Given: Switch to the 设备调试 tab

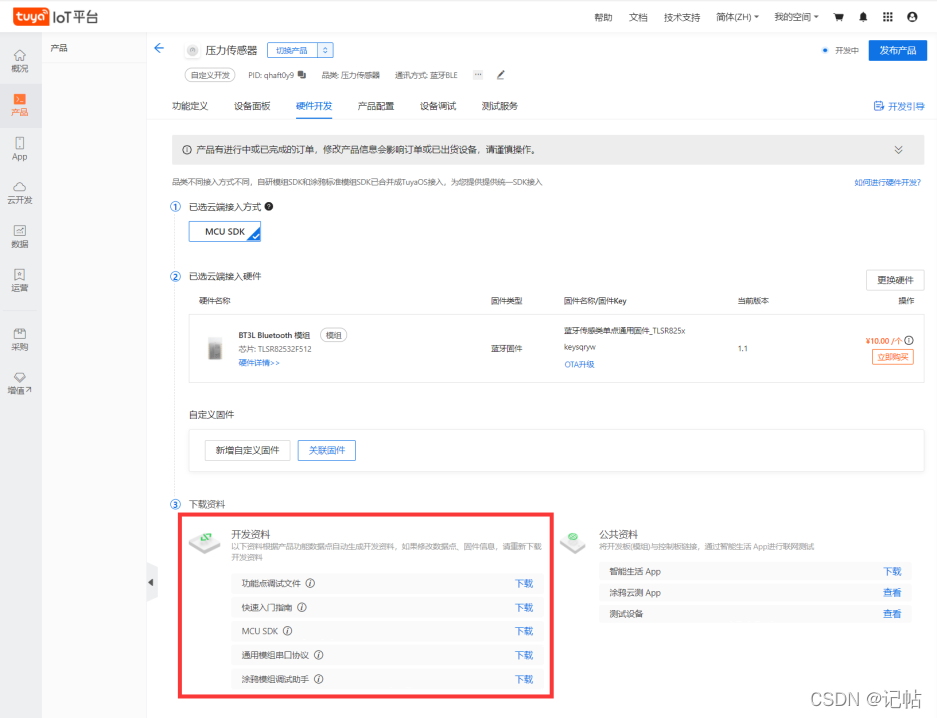Looking at the screenshot, I should (x=438, y=106).
